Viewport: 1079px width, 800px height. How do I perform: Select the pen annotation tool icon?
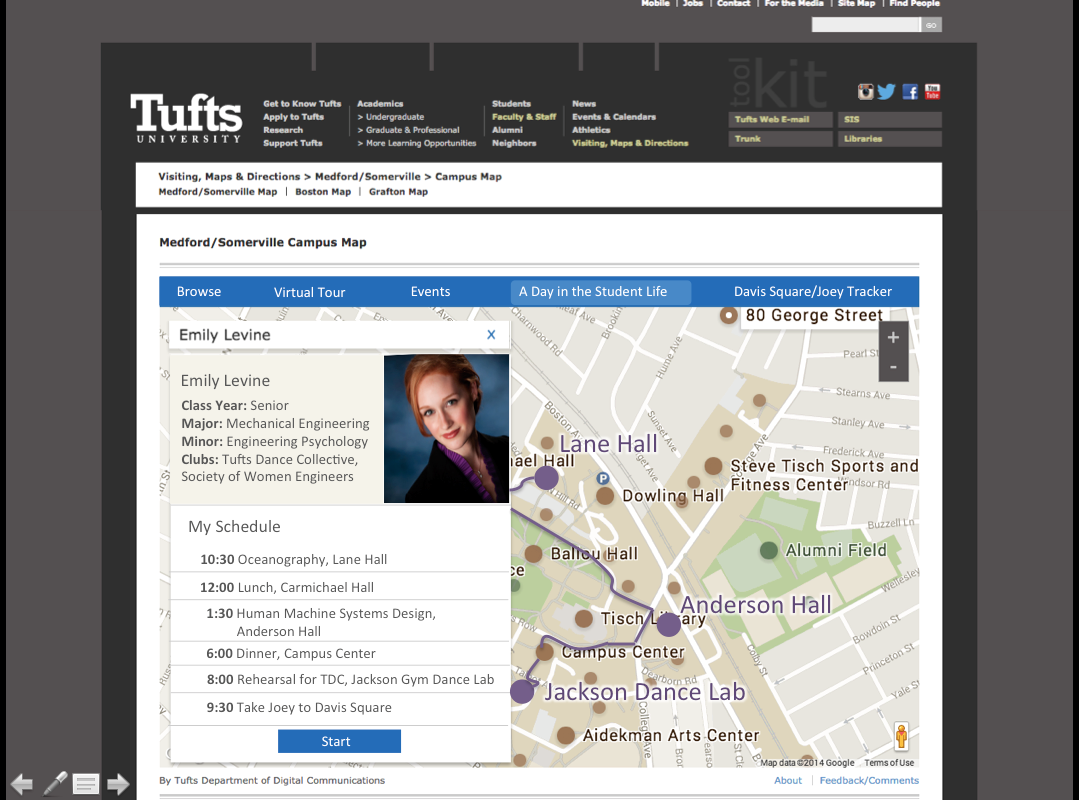pyautogui.click(x=55, y=783)
